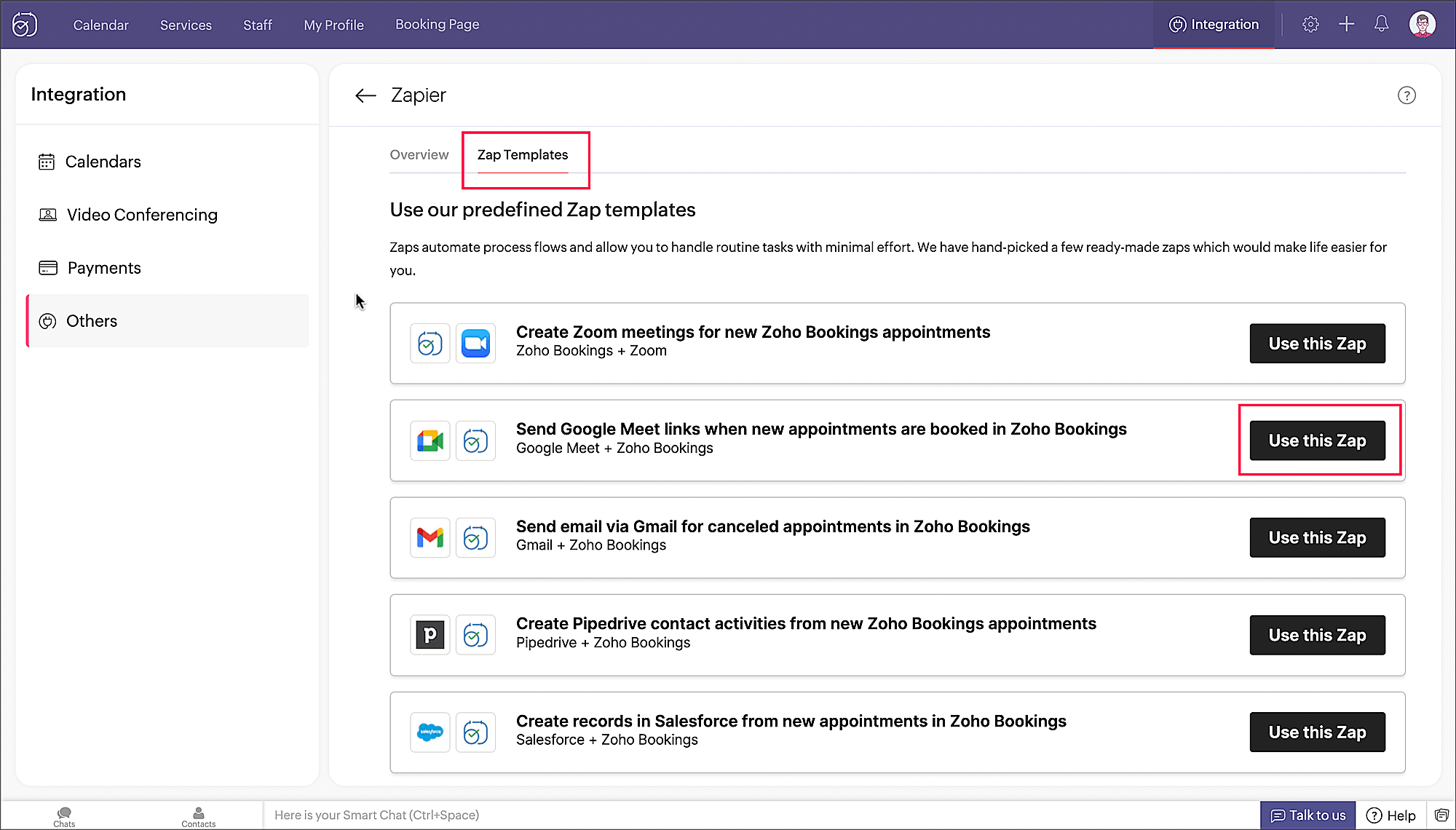Screen dimensions: 1456x830
Task: Go back using the left arrow
Action: (365, 95)
